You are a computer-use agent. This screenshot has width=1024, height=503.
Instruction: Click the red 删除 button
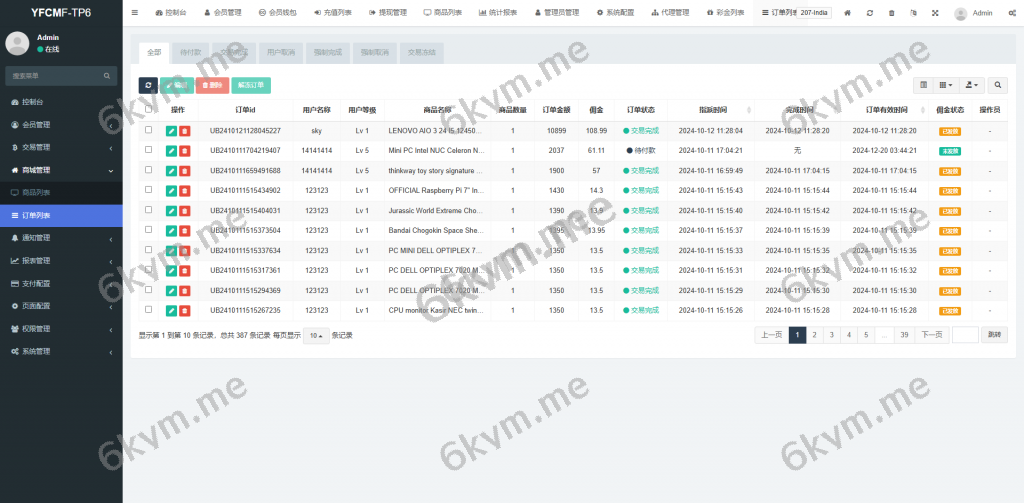click(212, 86)
